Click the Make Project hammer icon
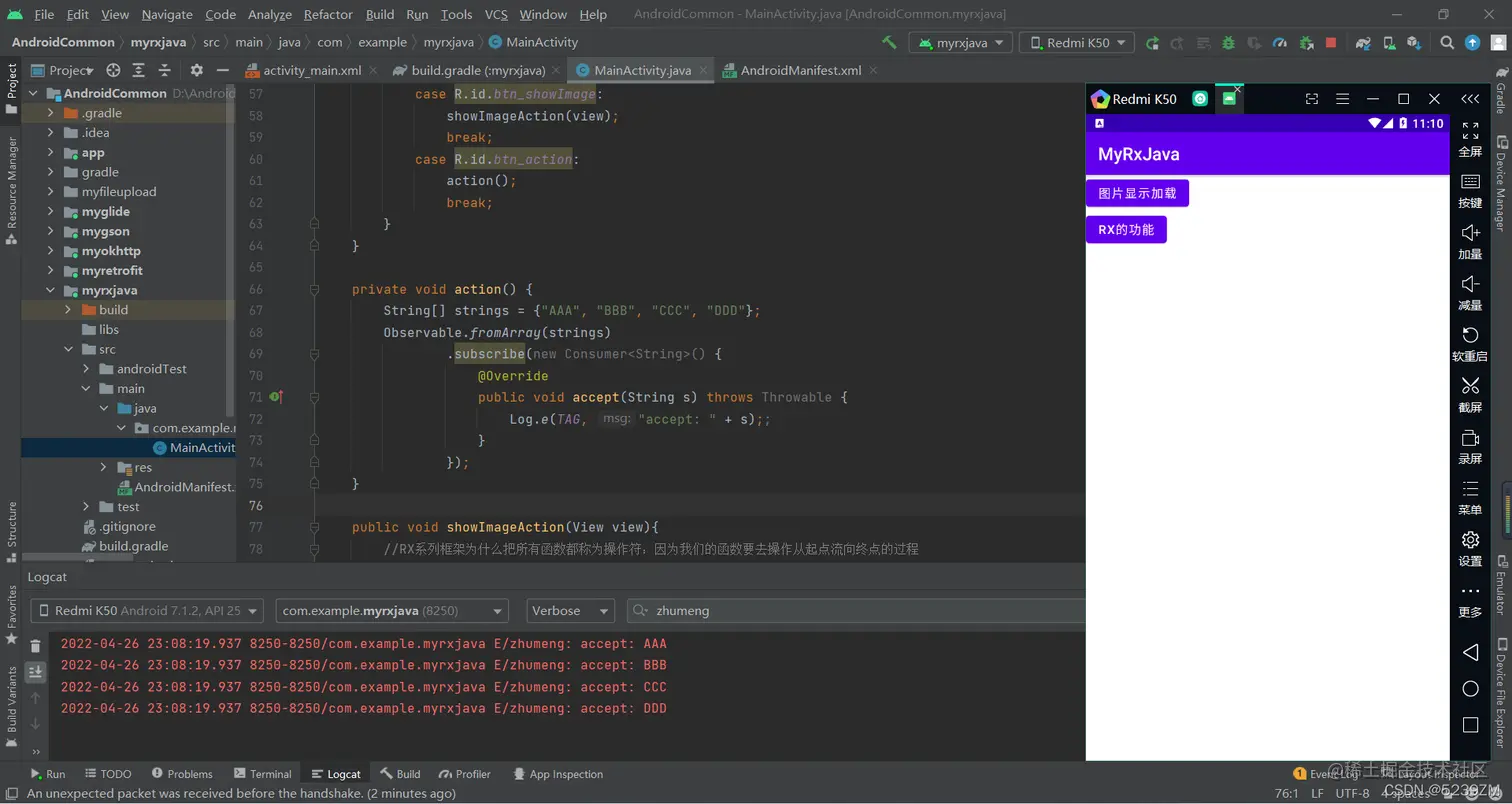The image size is (1512, 804). [x=889, y=43]
